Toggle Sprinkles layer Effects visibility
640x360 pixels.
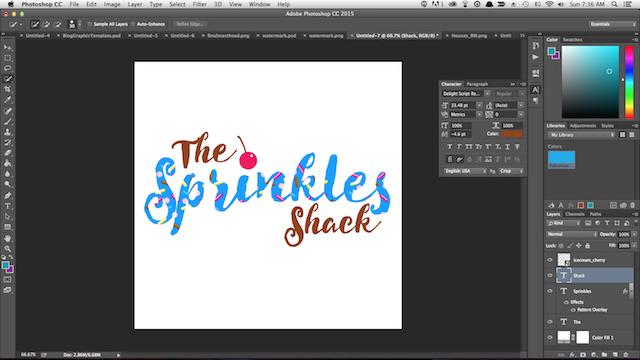pos(566,302)
